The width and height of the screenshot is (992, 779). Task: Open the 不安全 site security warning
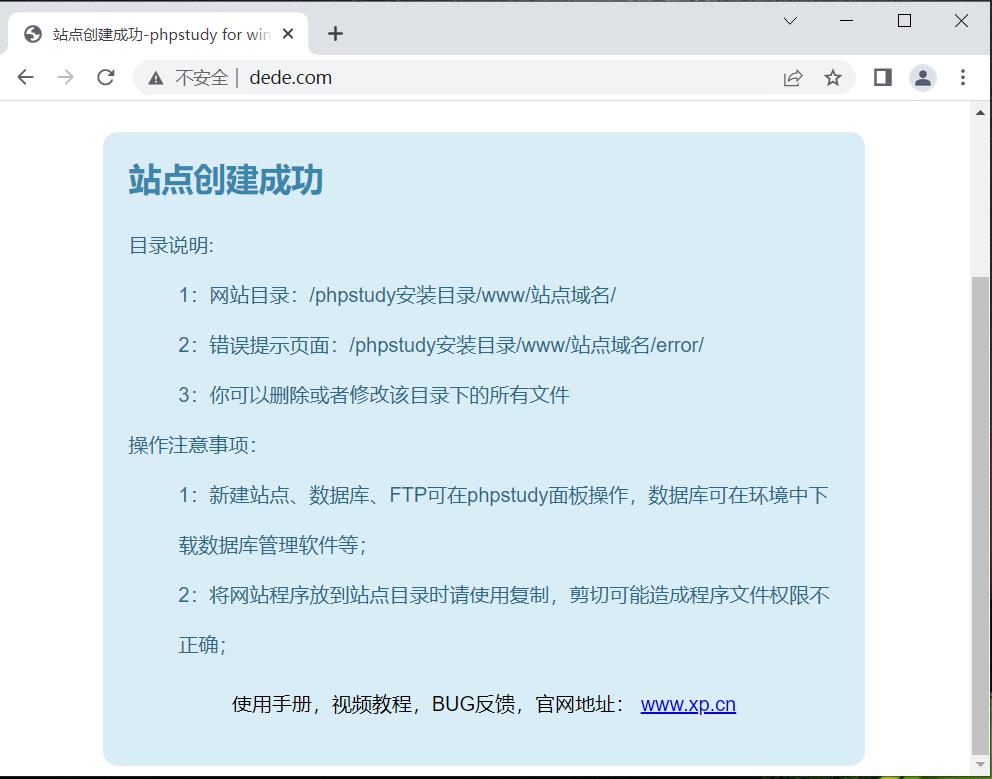click(188, 78)
